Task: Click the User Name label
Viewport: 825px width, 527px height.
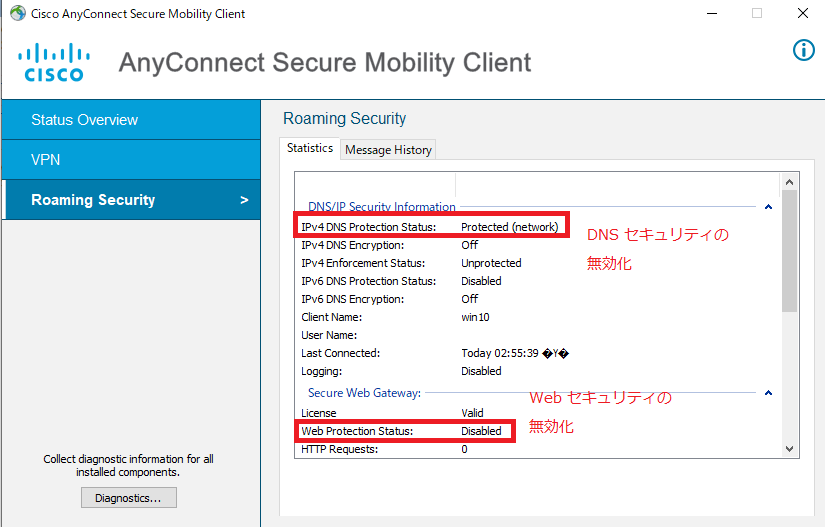Action: pos(329,335)
